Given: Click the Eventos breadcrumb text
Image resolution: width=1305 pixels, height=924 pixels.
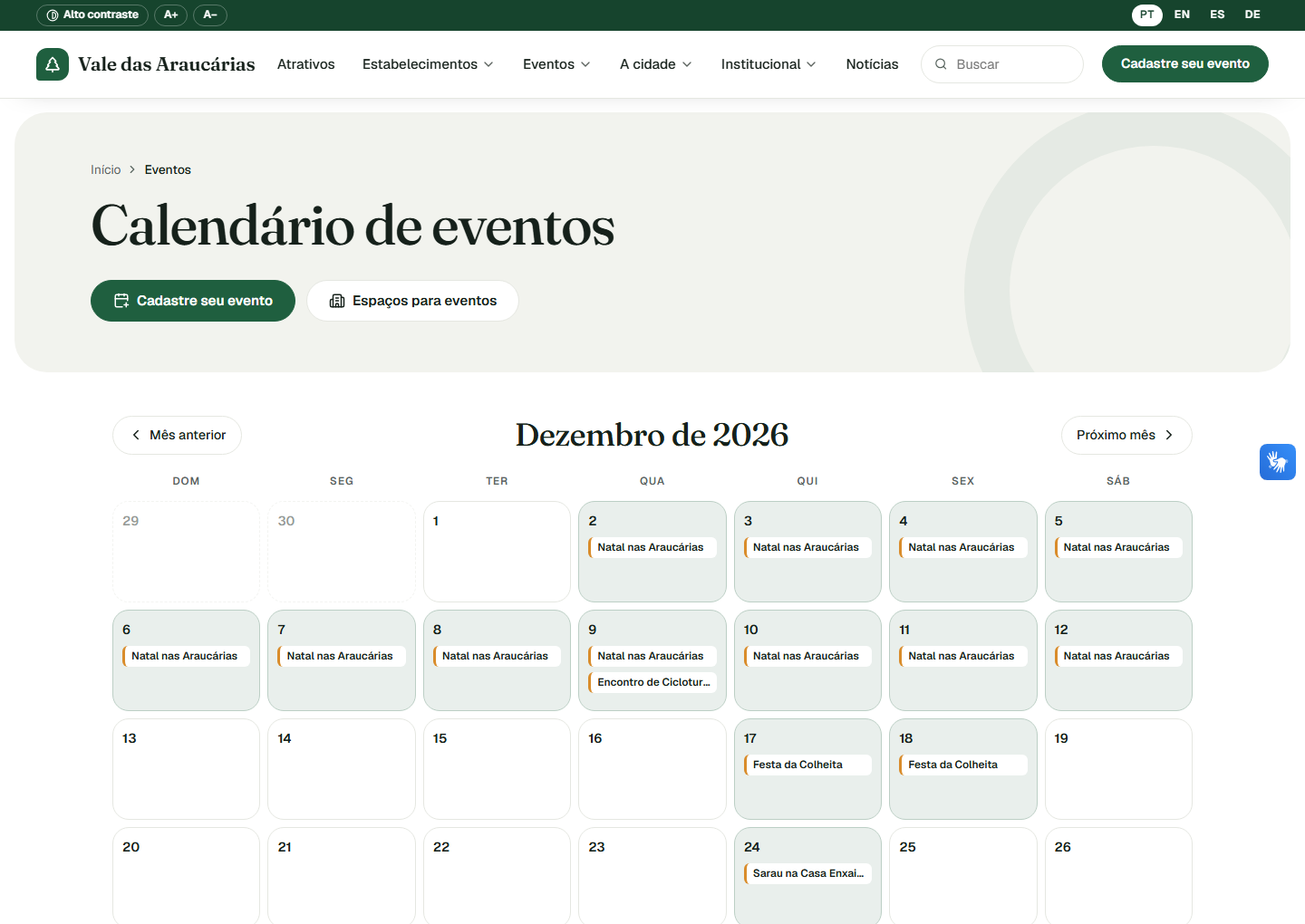Looking at the screenshot, I should (168, 169).
